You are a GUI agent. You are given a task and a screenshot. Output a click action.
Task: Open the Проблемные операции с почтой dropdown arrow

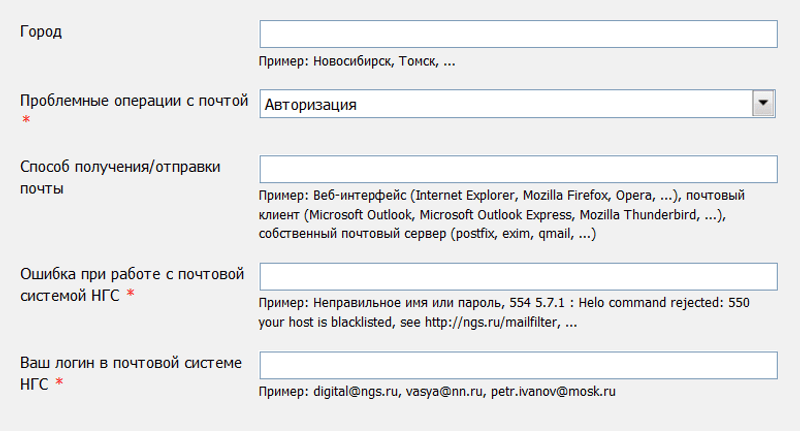click(x=764, y=103)
